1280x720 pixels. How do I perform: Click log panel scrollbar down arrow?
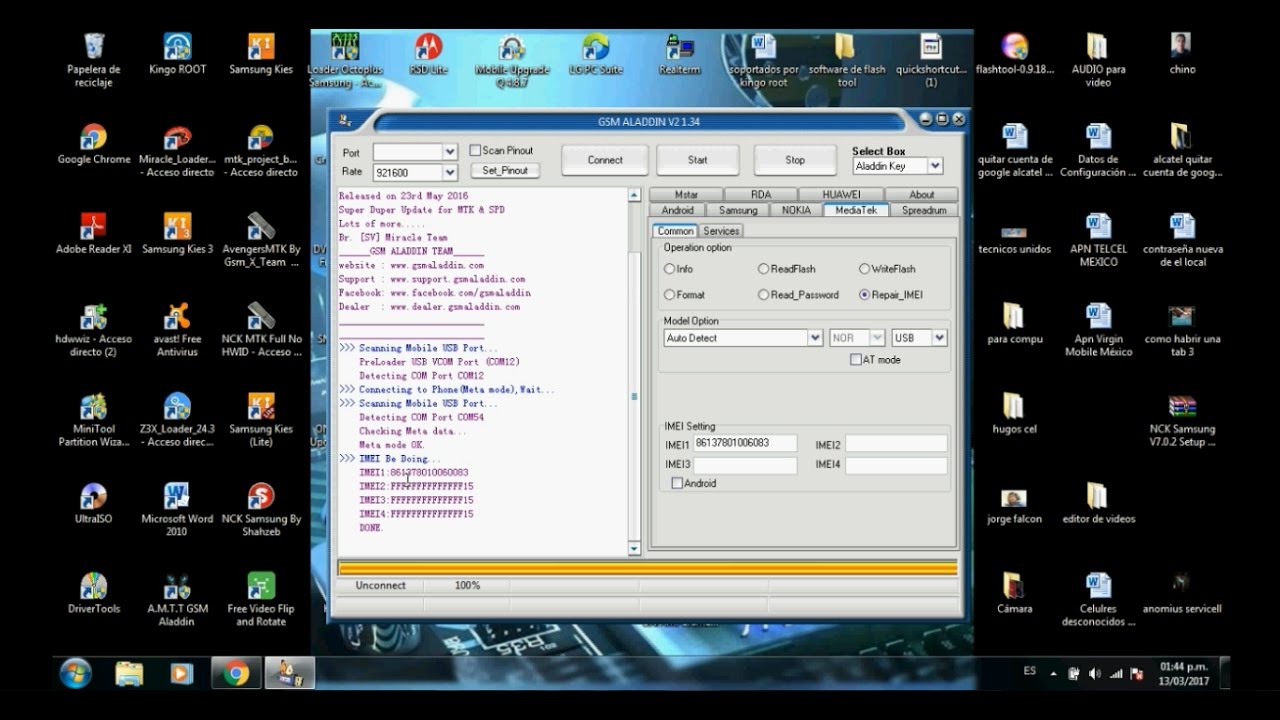(634, 548)
